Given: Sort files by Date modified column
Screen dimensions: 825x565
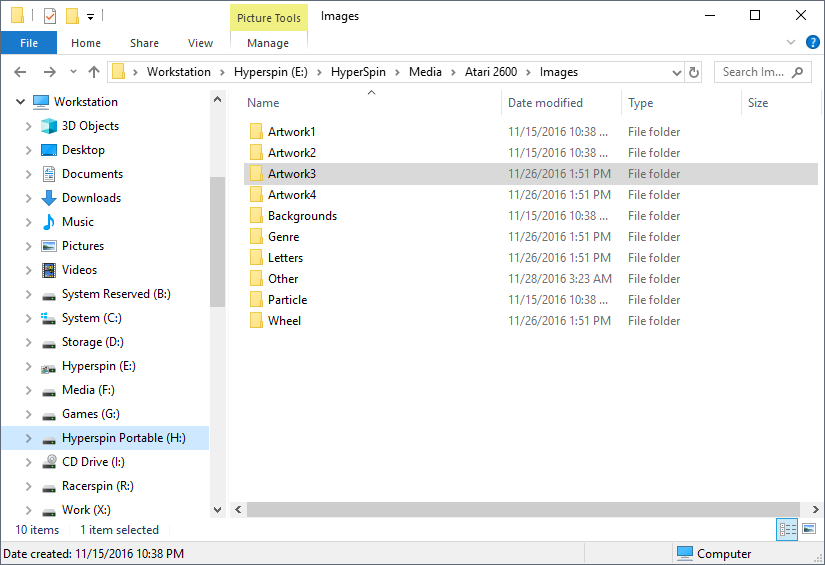Looking at the screenshot, I should 545,103.
